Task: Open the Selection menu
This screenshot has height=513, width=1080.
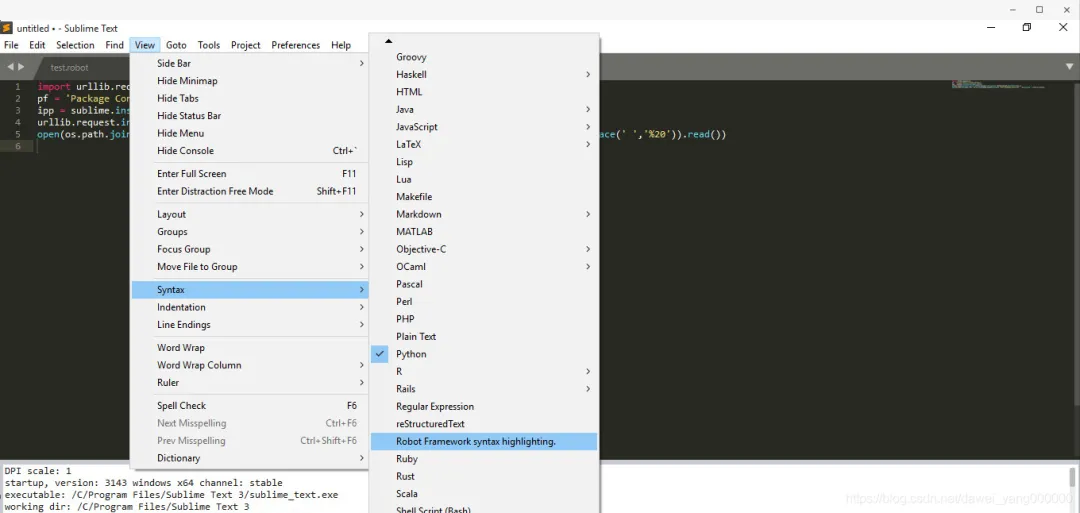Action: click(75, 45)
